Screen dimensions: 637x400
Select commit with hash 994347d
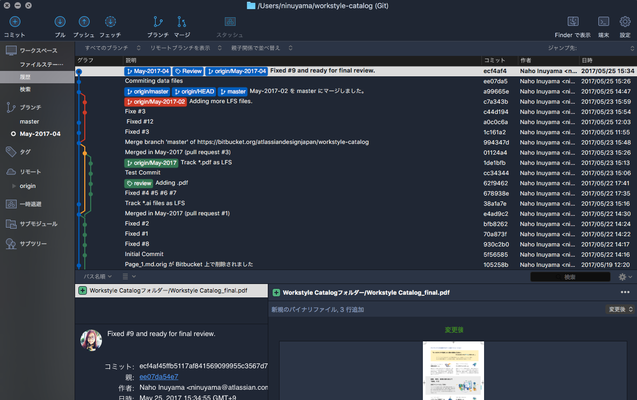356,142
